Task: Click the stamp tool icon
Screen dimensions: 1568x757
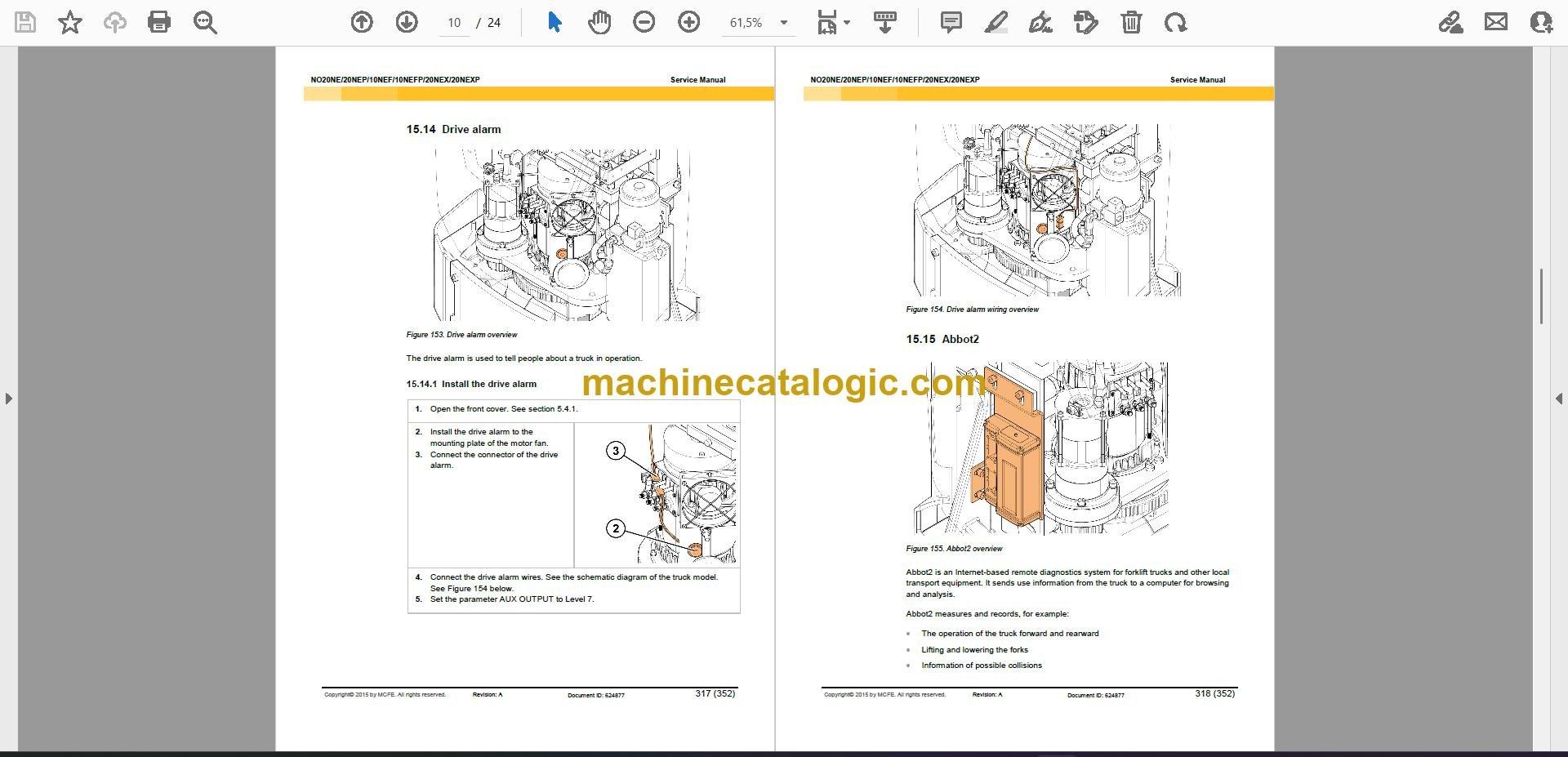Action: point(1086,22)
